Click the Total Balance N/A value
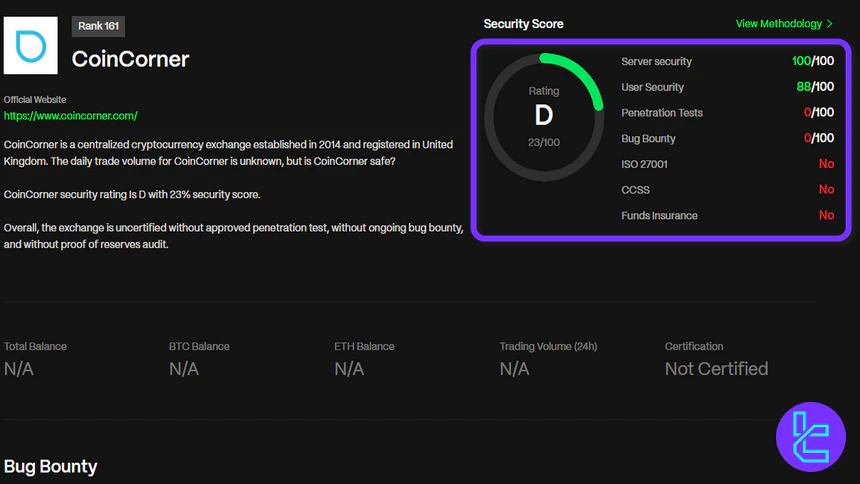The width and height of the screenshot is (860, 484). pos(19,369)
